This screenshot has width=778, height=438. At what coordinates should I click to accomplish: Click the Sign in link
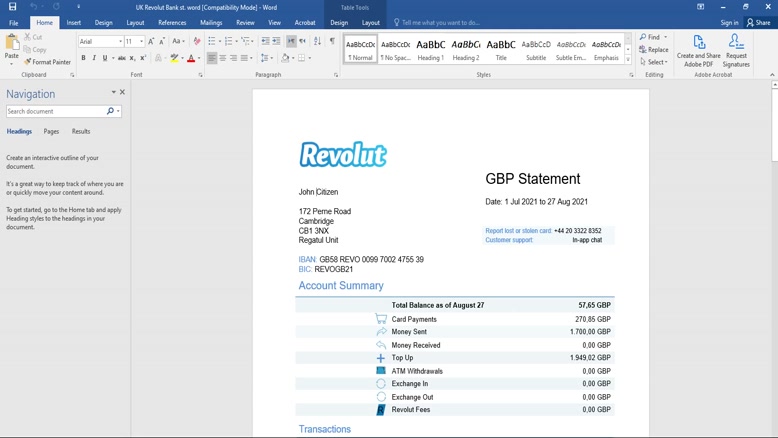(729, 23)
